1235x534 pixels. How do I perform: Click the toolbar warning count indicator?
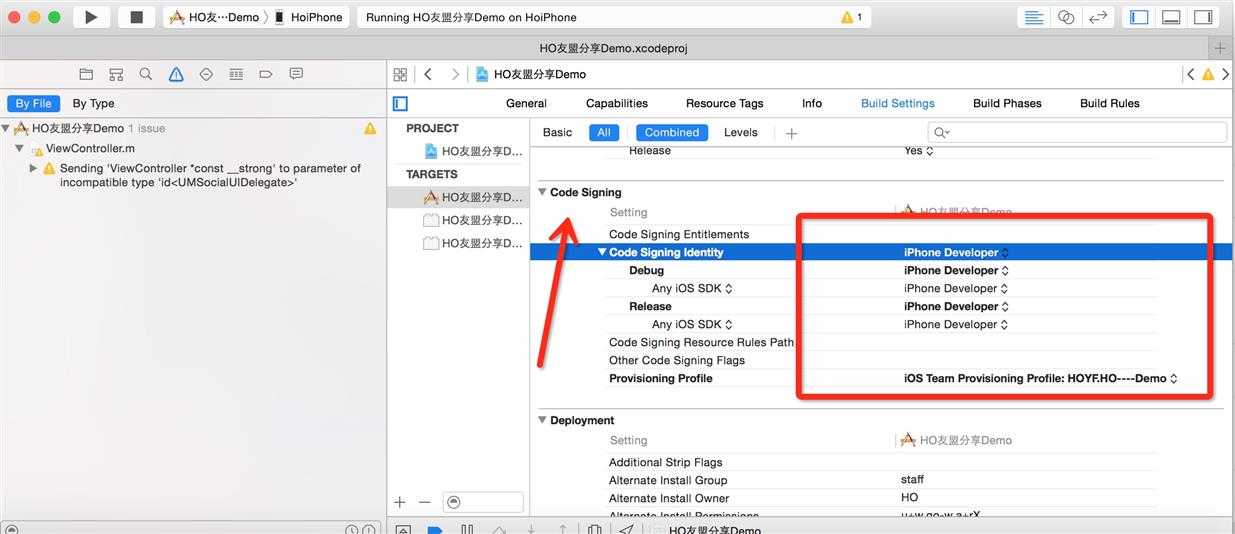pos(851,17)
